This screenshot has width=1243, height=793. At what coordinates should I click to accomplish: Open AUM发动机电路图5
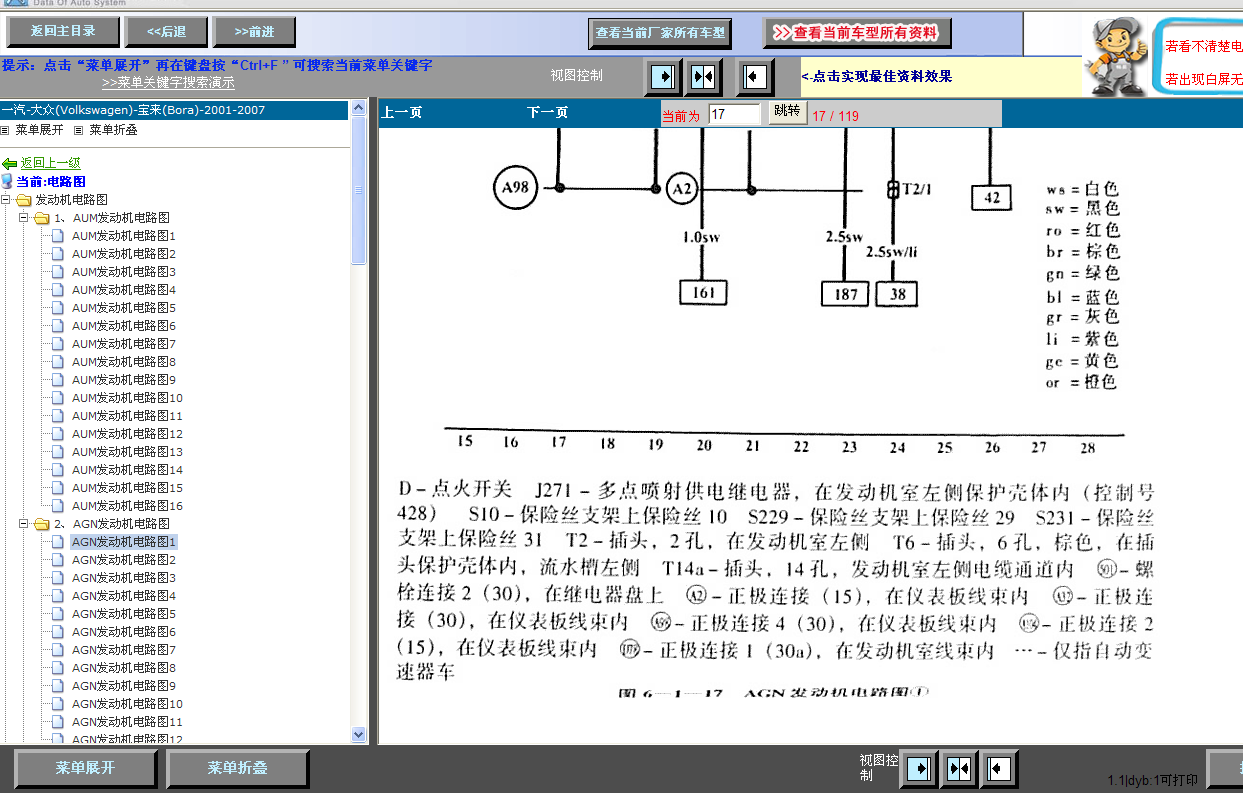(123, 308)
